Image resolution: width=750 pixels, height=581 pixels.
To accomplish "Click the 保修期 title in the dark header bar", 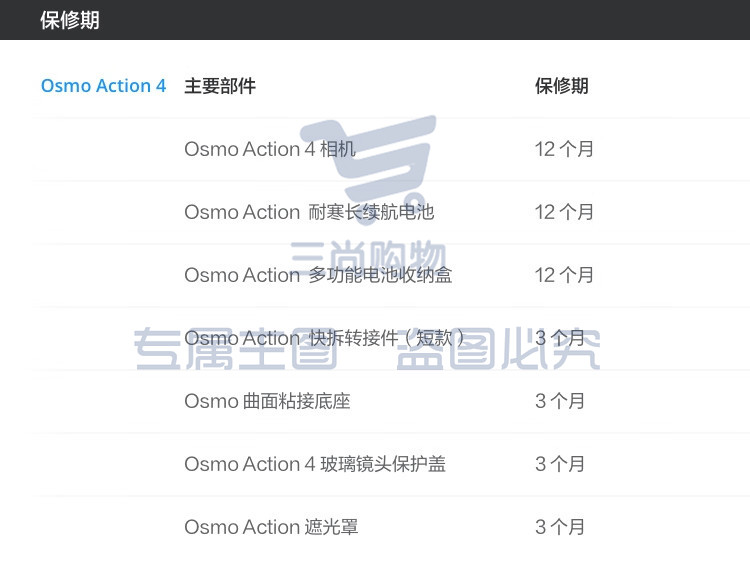I will 70,21.
